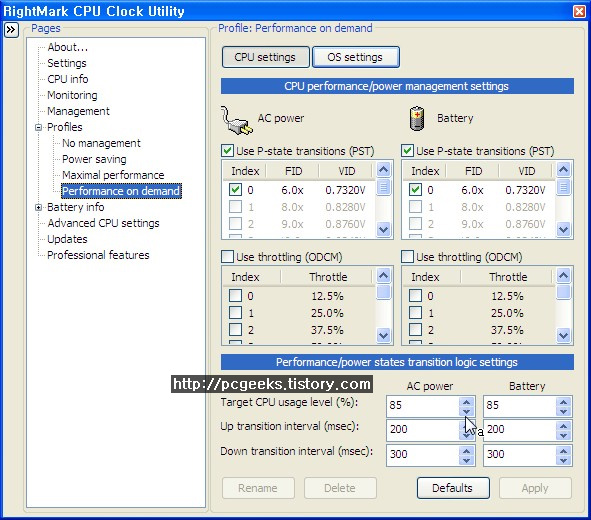Collapse the Pages panel with double-arrow icon

point(11,30)
